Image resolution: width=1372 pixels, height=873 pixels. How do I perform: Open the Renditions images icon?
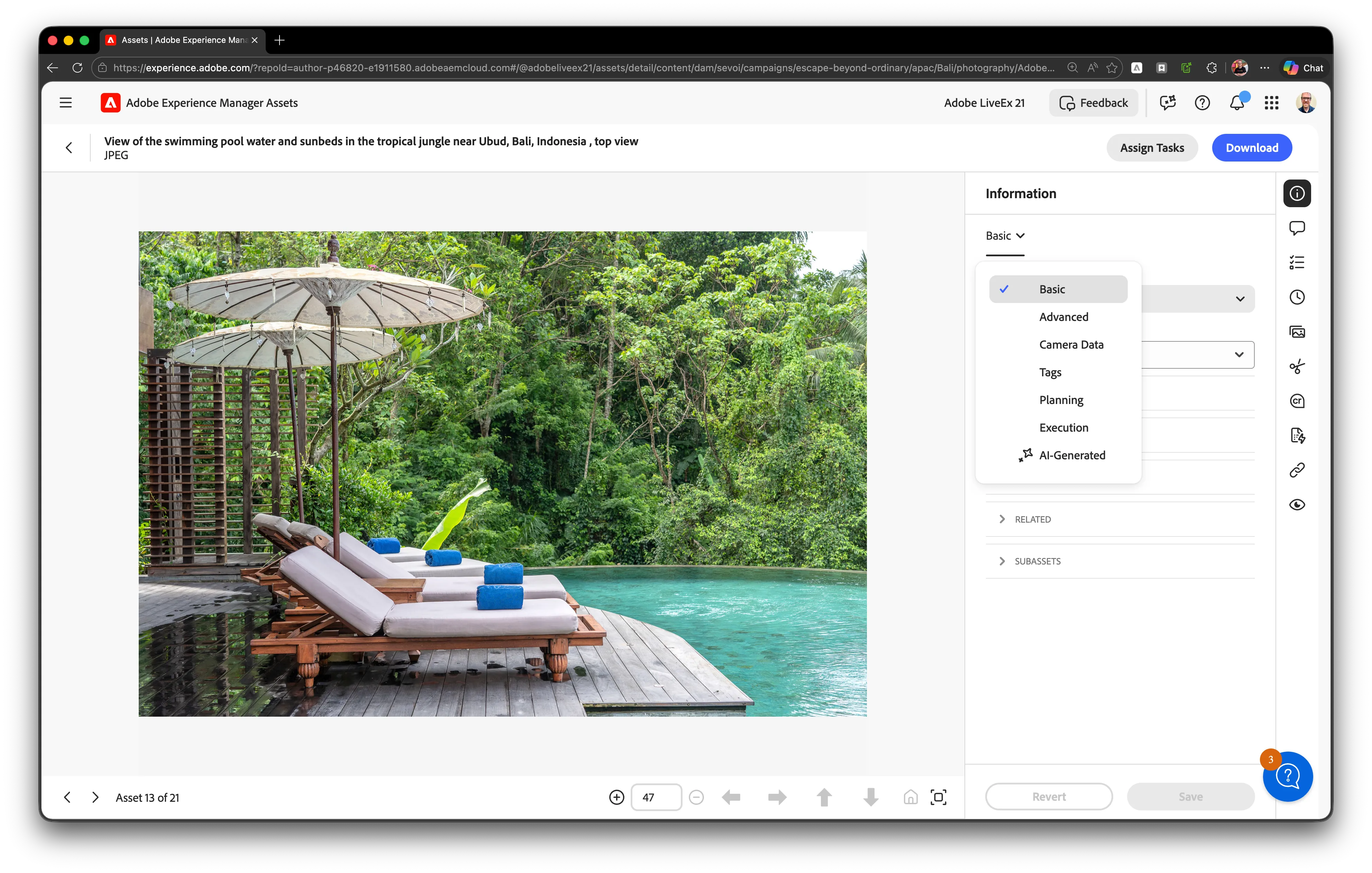coord(1297,332)
